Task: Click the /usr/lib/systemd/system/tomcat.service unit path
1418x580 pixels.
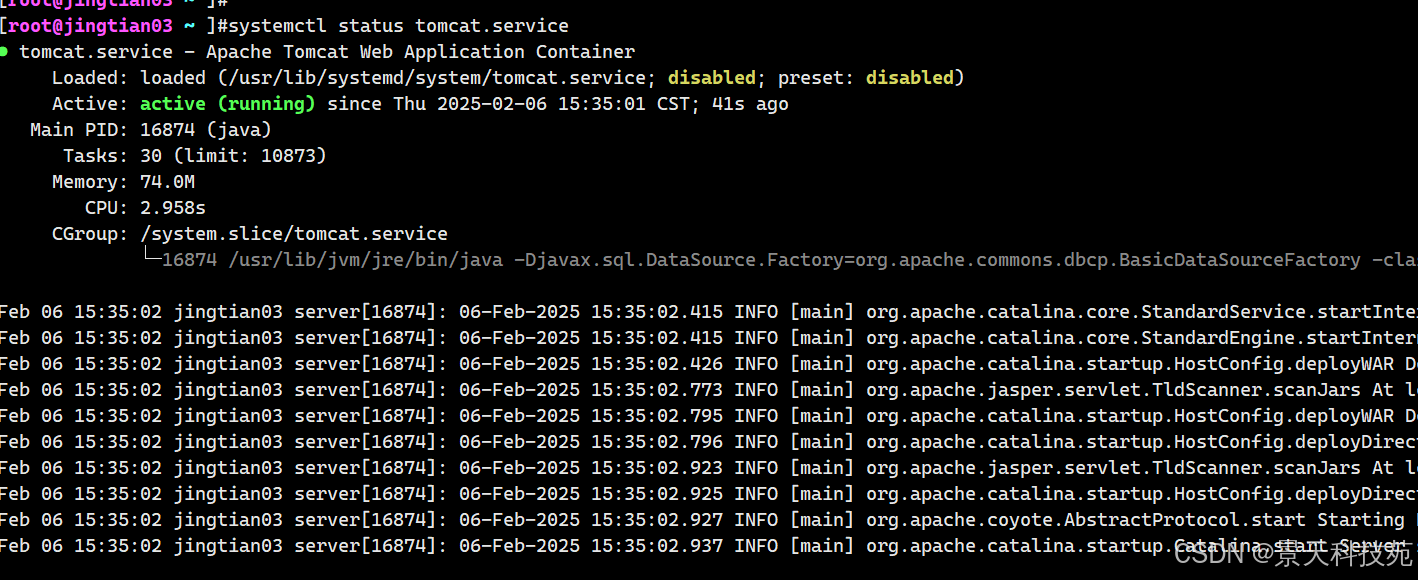Action: tap(432, 78)
